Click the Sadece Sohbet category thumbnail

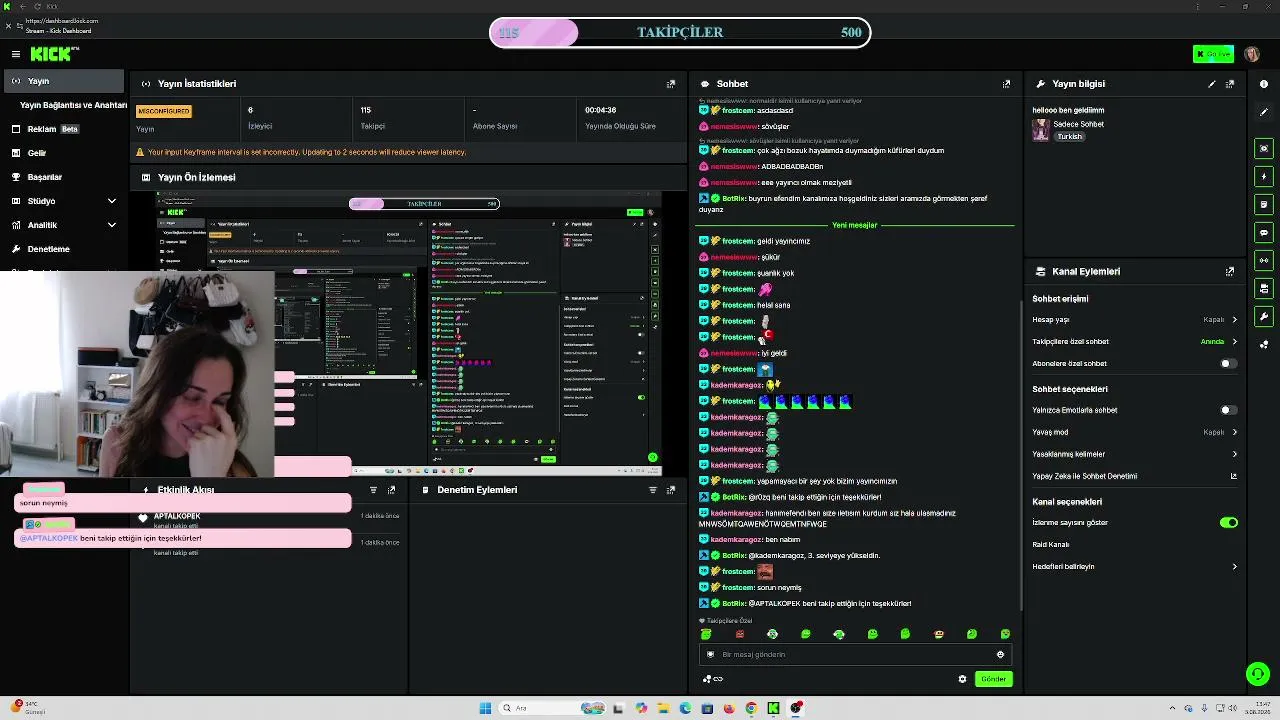click(1041, 130)
